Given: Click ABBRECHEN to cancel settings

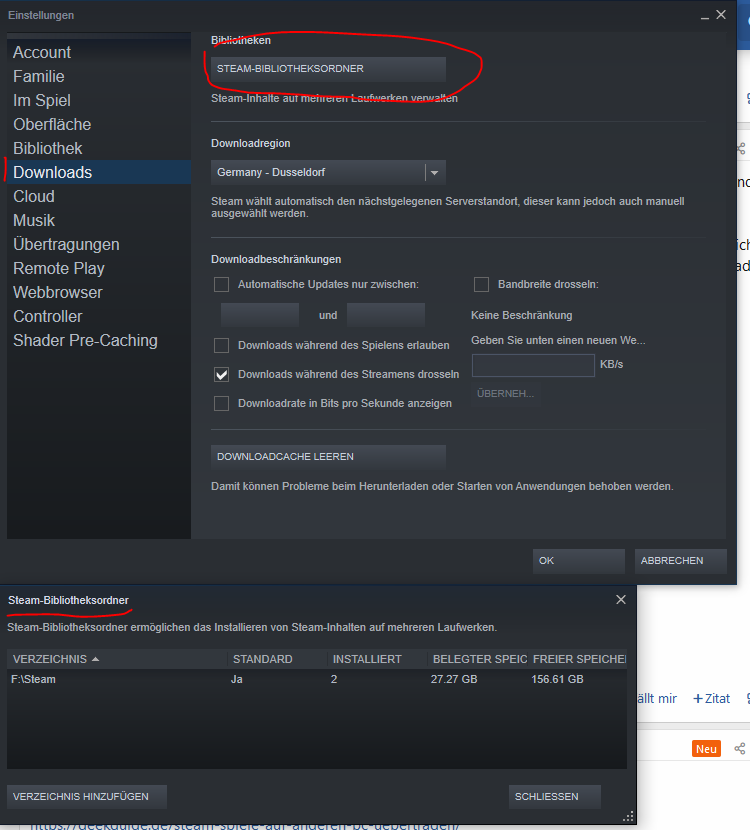Looking at the screenshot, I should pyautogui.click(x=681, y=561).
